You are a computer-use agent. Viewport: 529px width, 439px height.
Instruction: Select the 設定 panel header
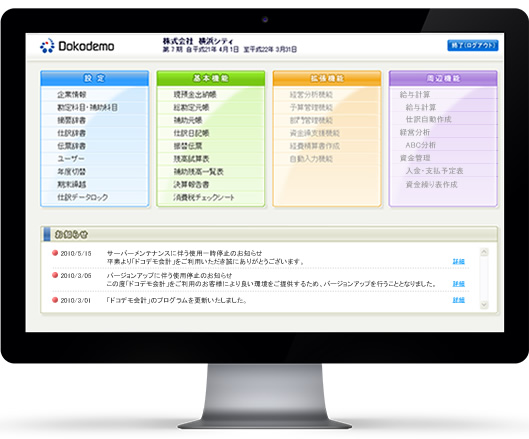click(x=94, y=78)
